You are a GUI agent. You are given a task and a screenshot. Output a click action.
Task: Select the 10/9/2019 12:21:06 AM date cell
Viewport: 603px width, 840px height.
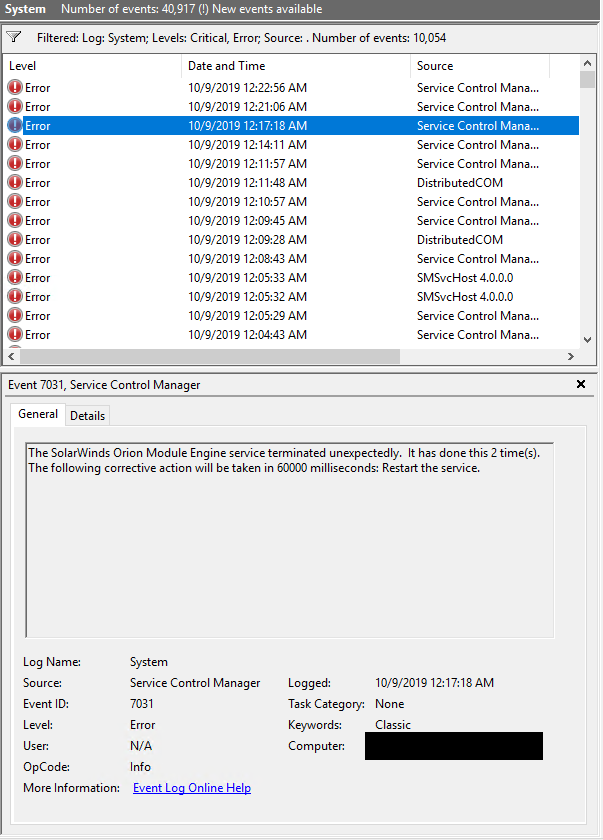[247, 107]
